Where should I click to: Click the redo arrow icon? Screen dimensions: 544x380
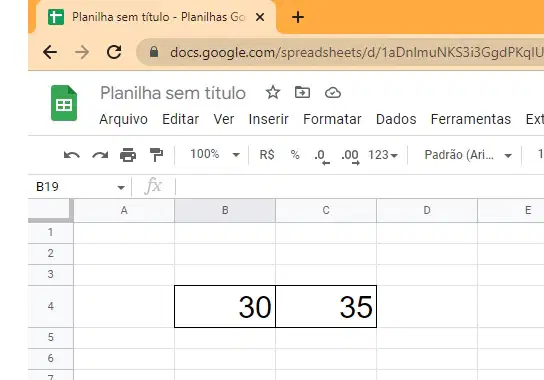100,155
